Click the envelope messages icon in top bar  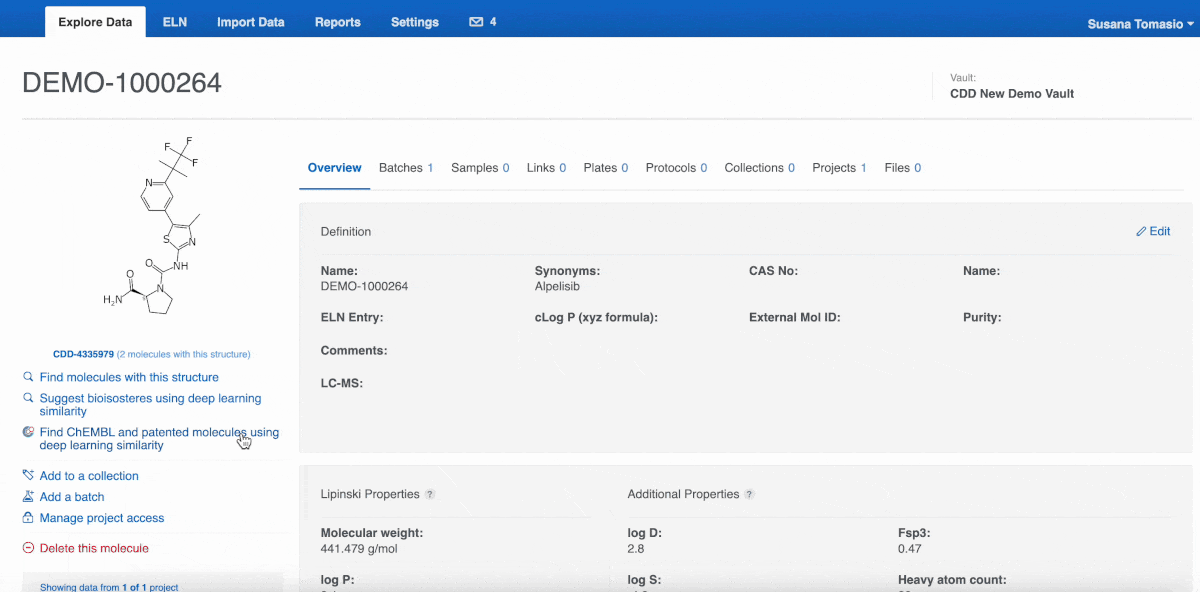(x=476, y=22)
